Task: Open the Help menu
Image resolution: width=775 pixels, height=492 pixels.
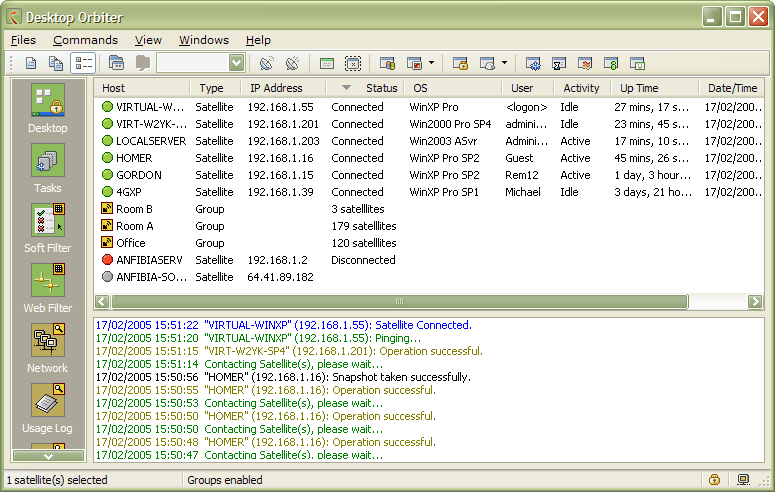Action: point(258,40)
